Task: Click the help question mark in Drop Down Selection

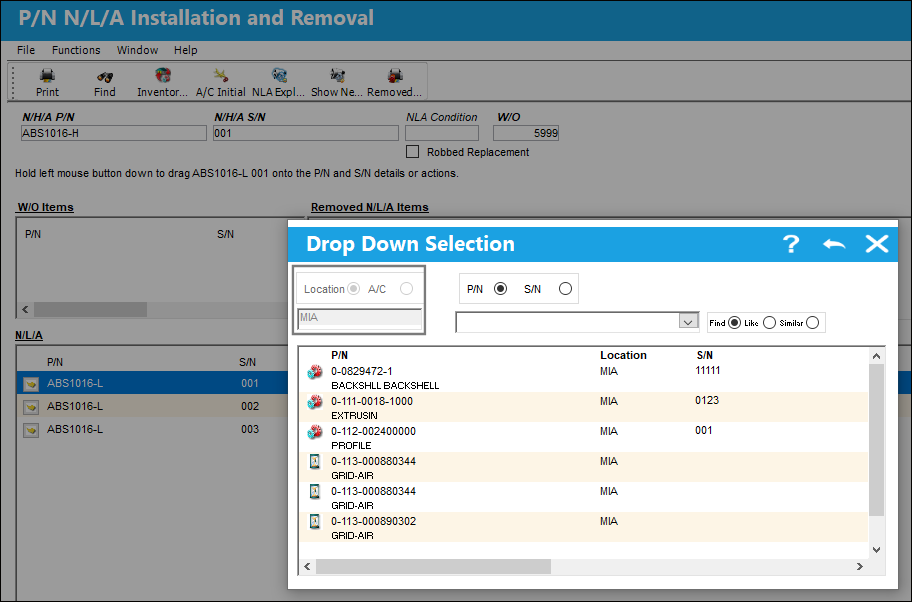Action: click(791, 244)
